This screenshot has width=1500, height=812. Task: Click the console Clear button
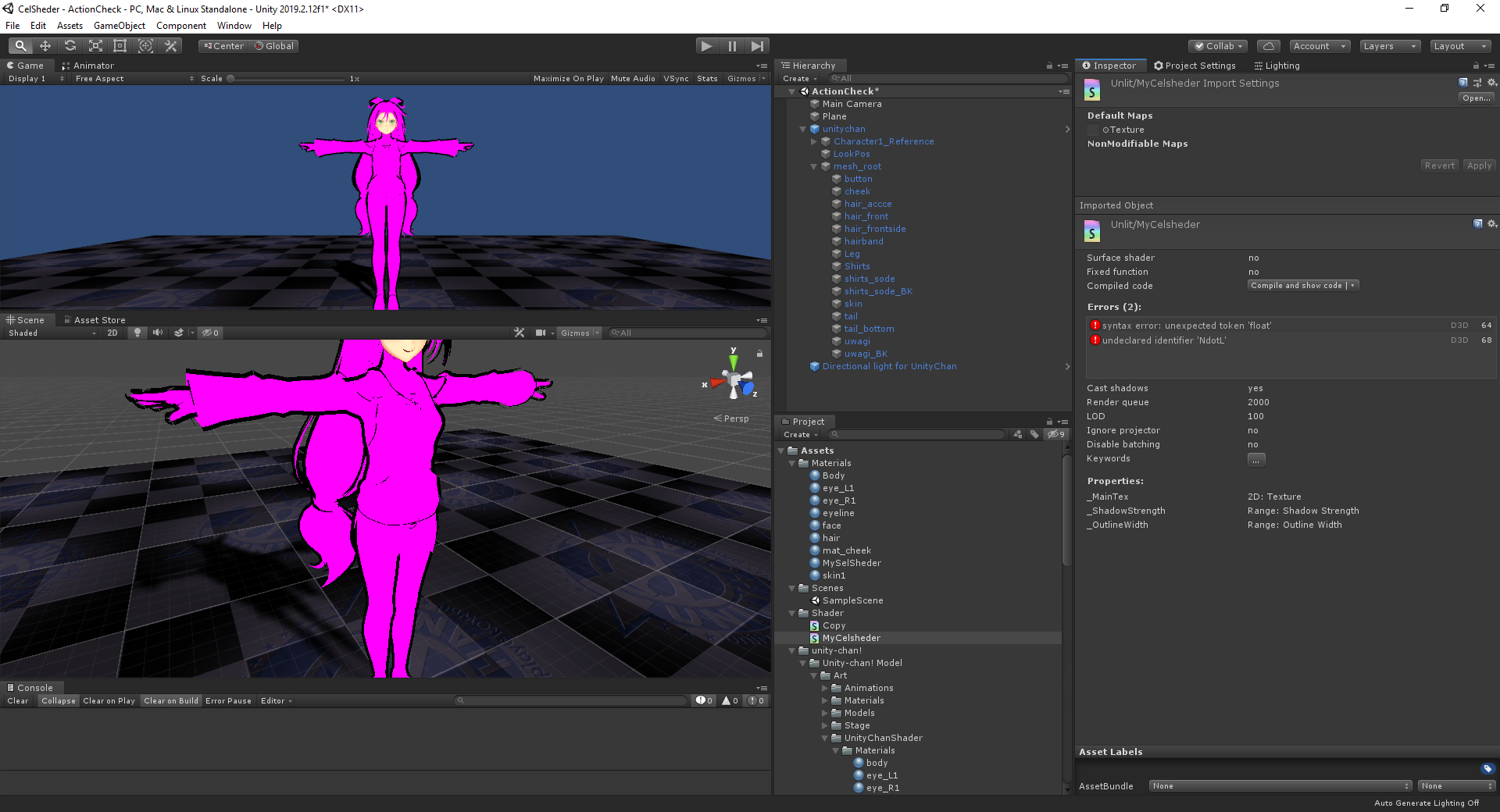coord(18,701)
